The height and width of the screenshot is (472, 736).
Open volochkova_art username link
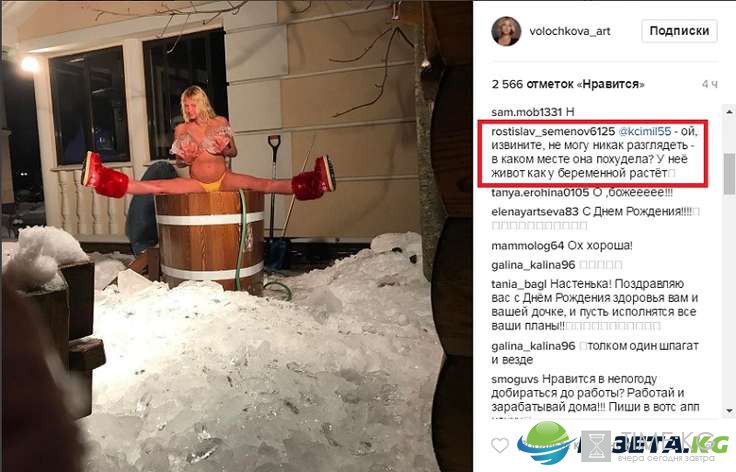pyautogui.click(x=570, y=31)
